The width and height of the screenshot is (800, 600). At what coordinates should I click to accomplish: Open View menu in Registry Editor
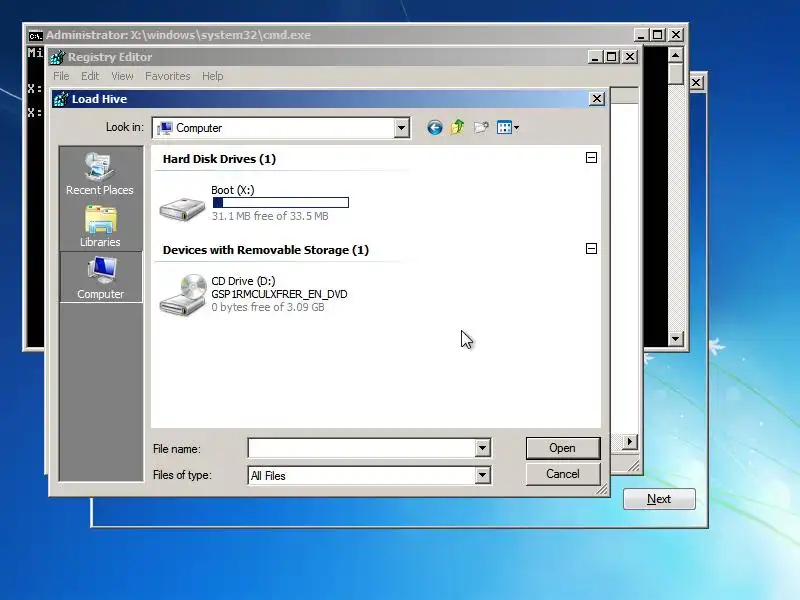coord(122,76)
